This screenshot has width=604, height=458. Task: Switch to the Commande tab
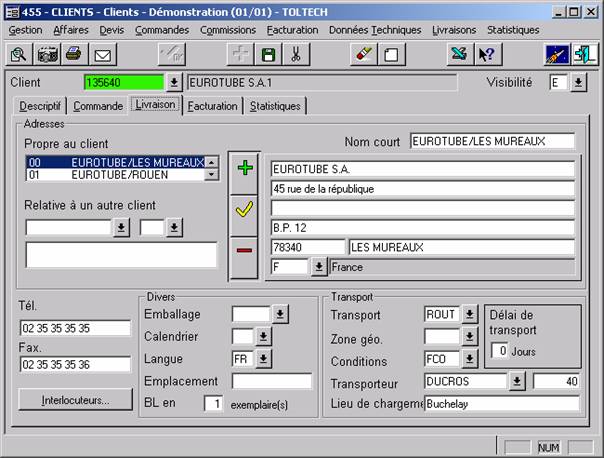coord(98,106)
